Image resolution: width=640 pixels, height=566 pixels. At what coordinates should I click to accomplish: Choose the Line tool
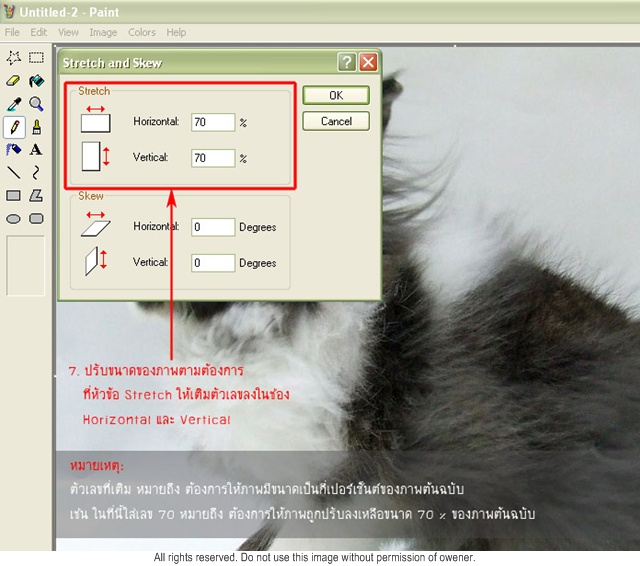coord(13,172)
